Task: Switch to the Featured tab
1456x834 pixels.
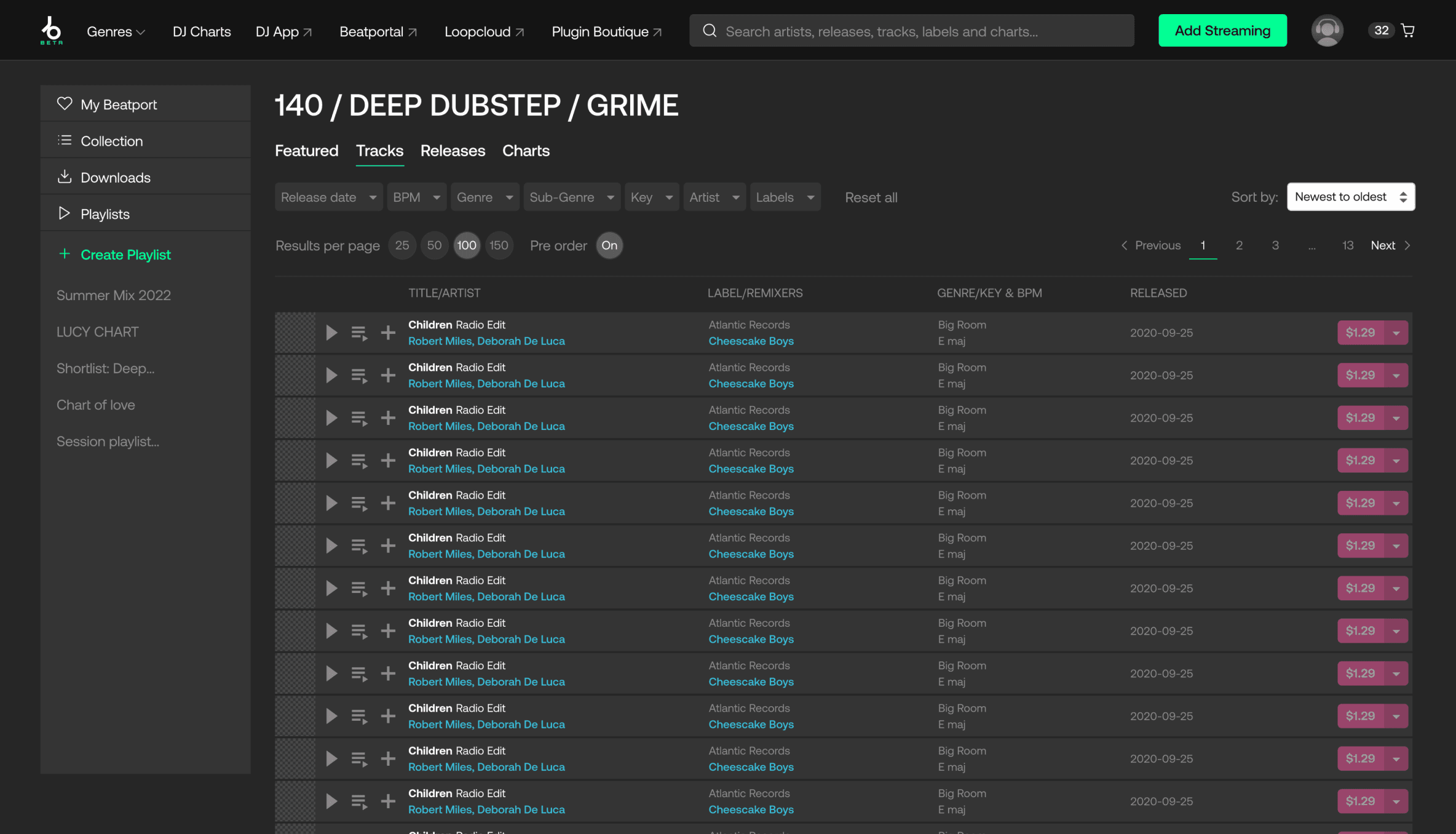Action: pyautogui.click(x=306, y=151)
